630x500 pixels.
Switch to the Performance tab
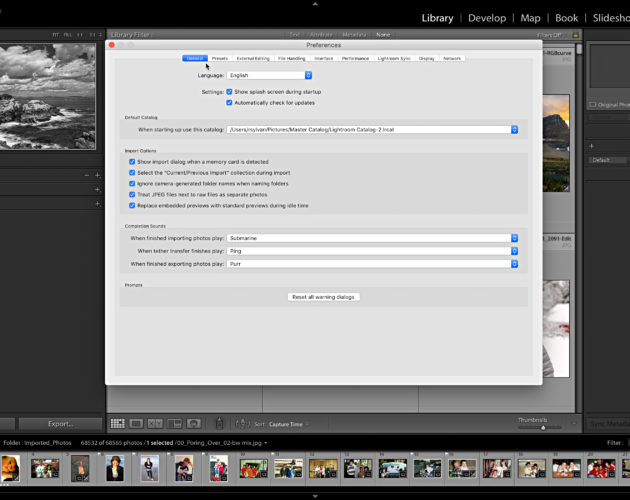coord(355,58)
